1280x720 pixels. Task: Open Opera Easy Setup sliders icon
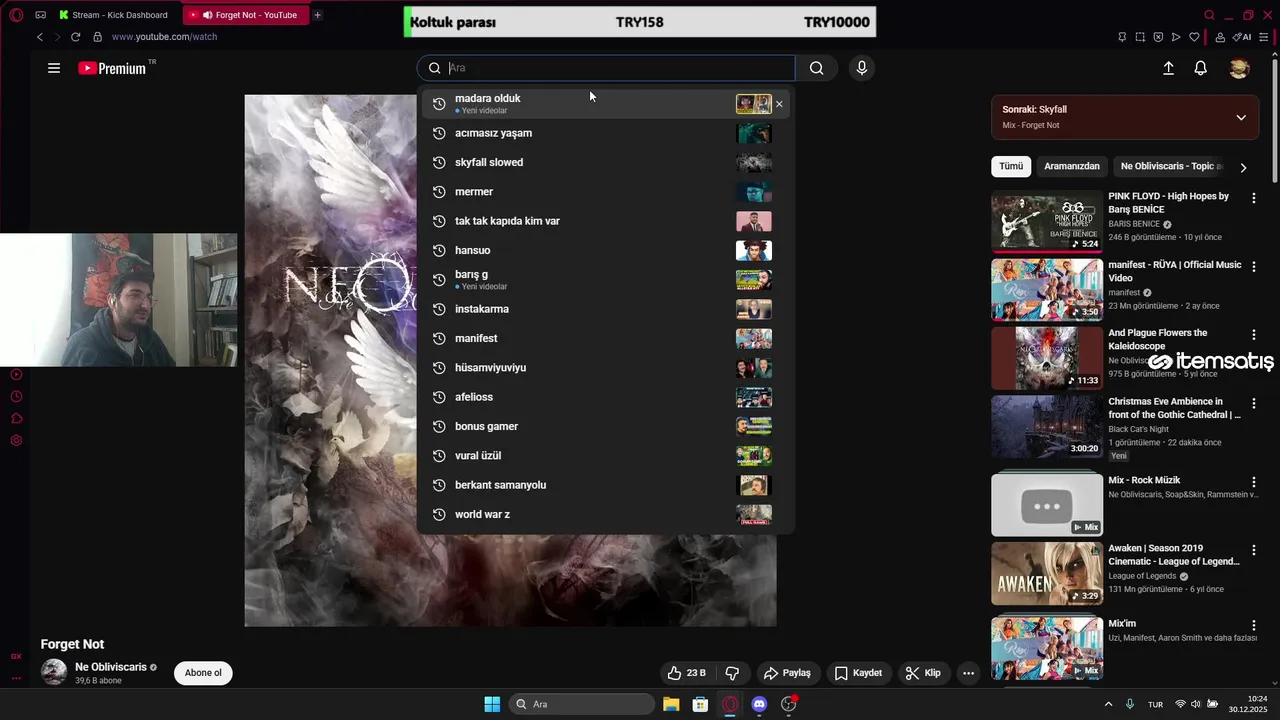tap(1264, 37)
